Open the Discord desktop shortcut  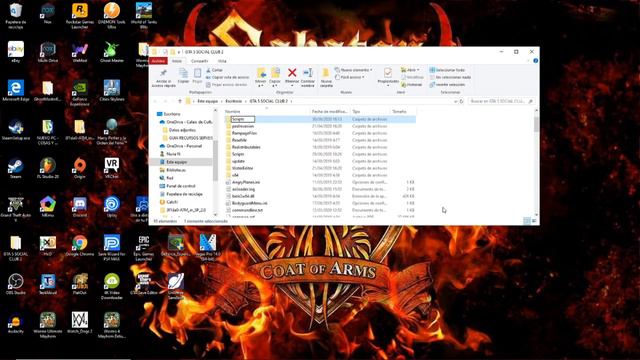pos(80,207)
